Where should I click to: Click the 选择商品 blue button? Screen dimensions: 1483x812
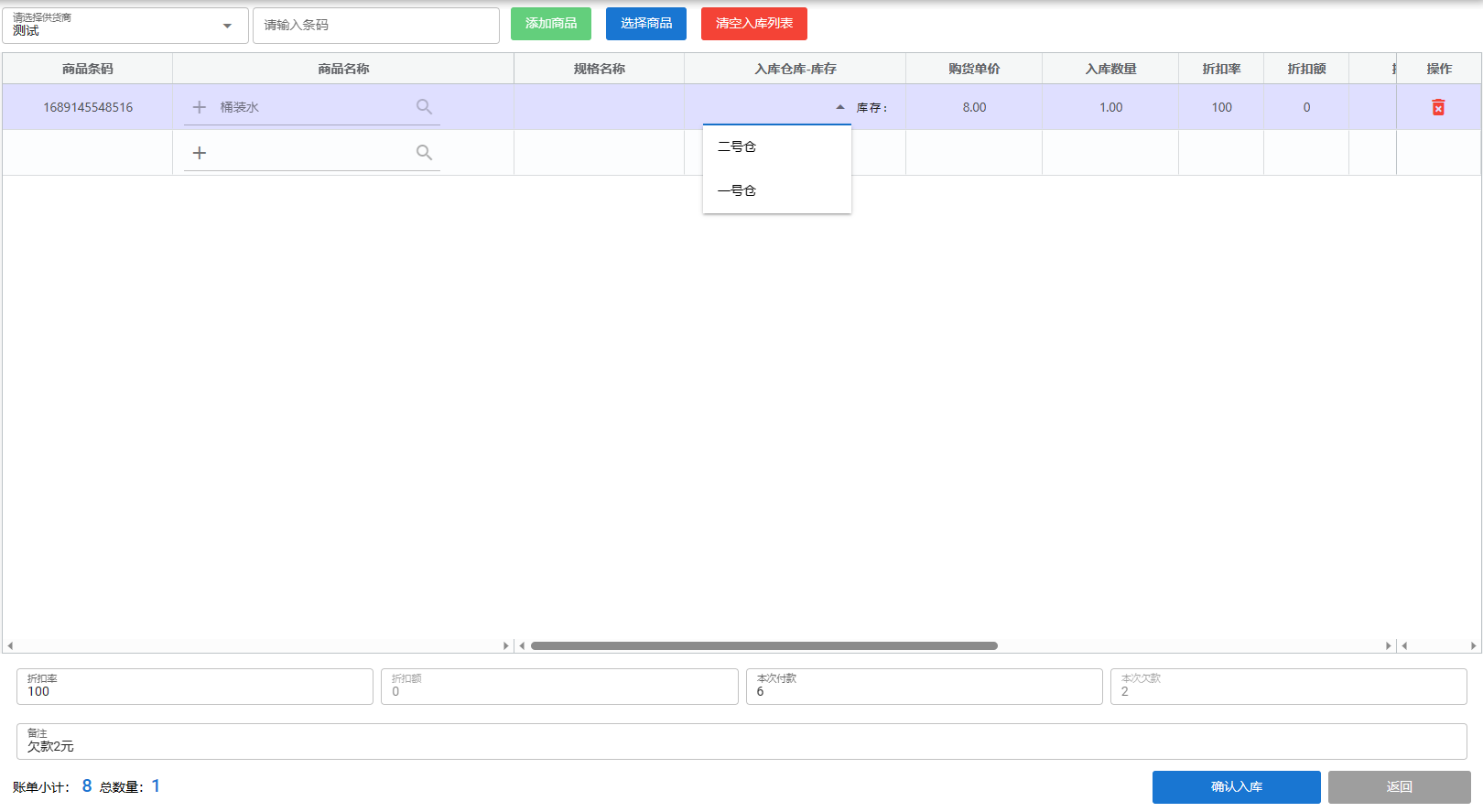pos(646,24)
